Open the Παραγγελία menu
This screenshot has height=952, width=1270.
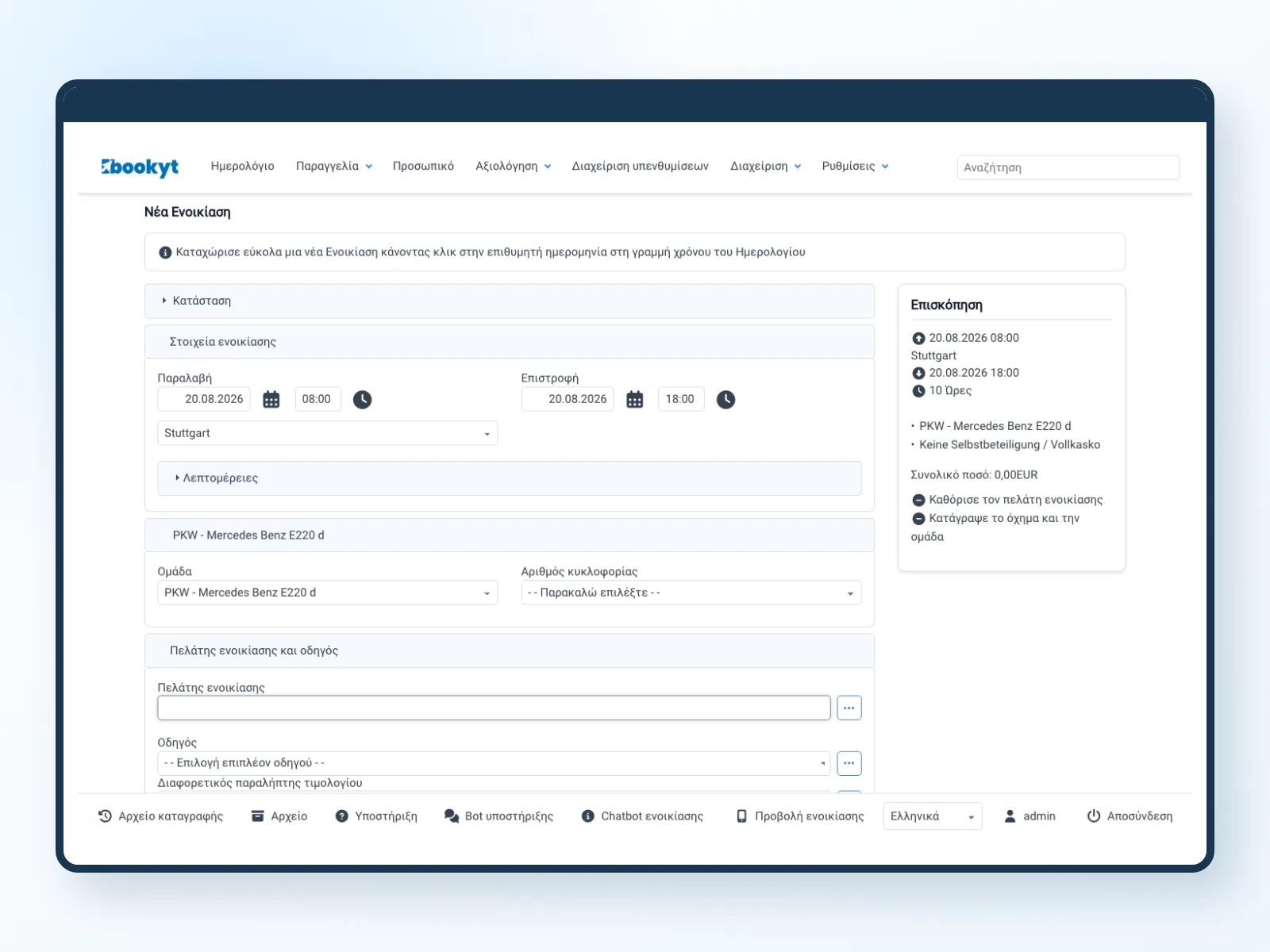pos(334,166)
